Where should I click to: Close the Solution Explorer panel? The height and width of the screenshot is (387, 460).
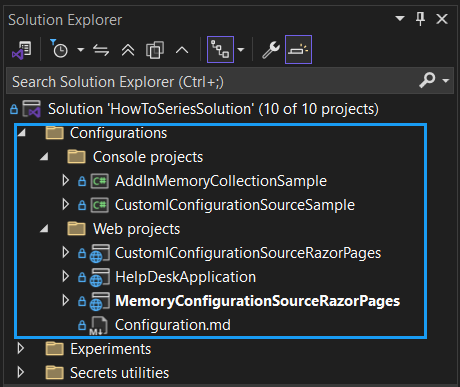442,19
